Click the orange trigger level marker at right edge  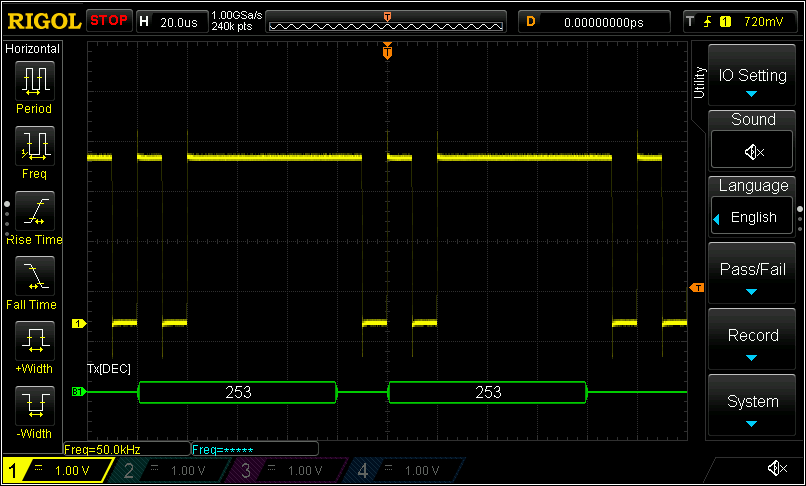[x=697, y=287]
